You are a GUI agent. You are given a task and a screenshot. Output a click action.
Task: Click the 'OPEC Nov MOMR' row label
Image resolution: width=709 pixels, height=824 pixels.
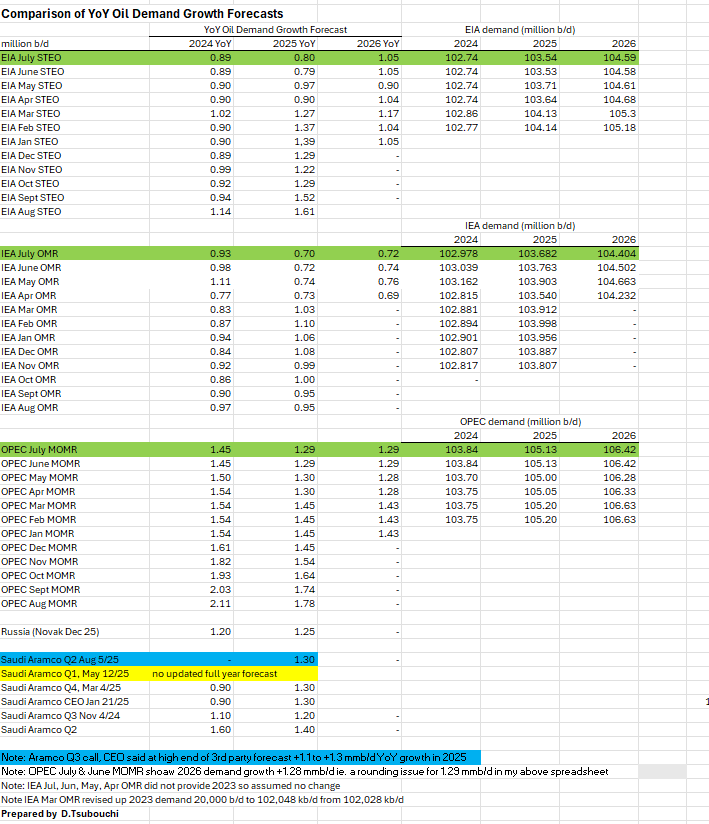pos(39,562)
